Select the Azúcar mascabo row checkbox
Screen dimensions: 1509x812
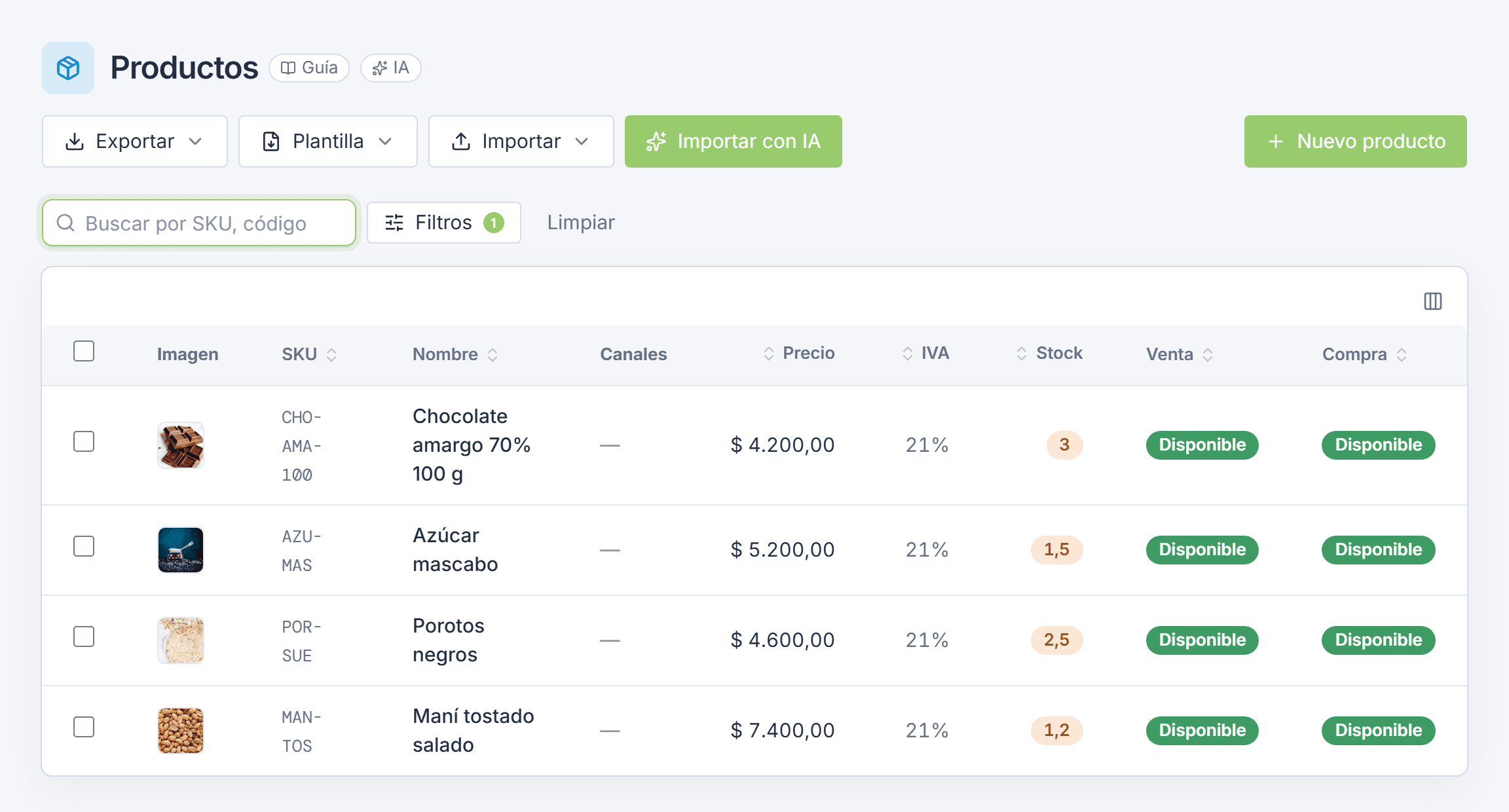coord(84,546)
